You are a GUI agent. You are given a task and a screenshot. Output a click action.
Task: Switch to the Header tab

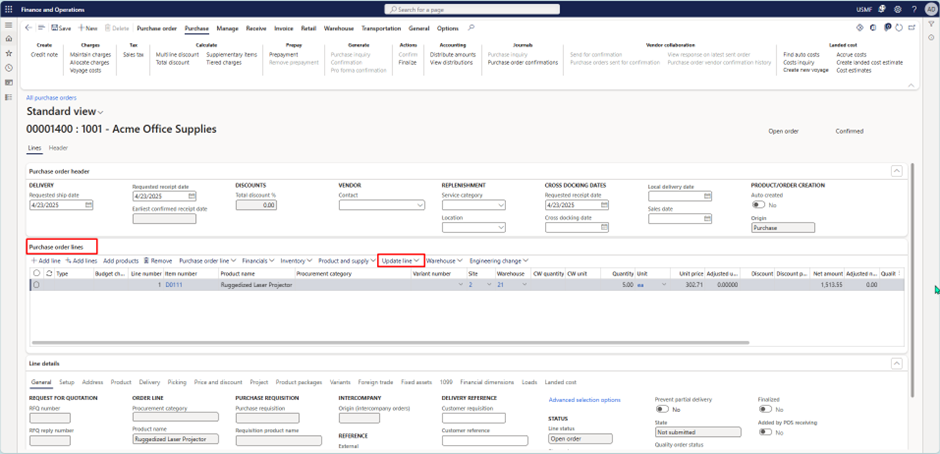[x=58, y=148]
